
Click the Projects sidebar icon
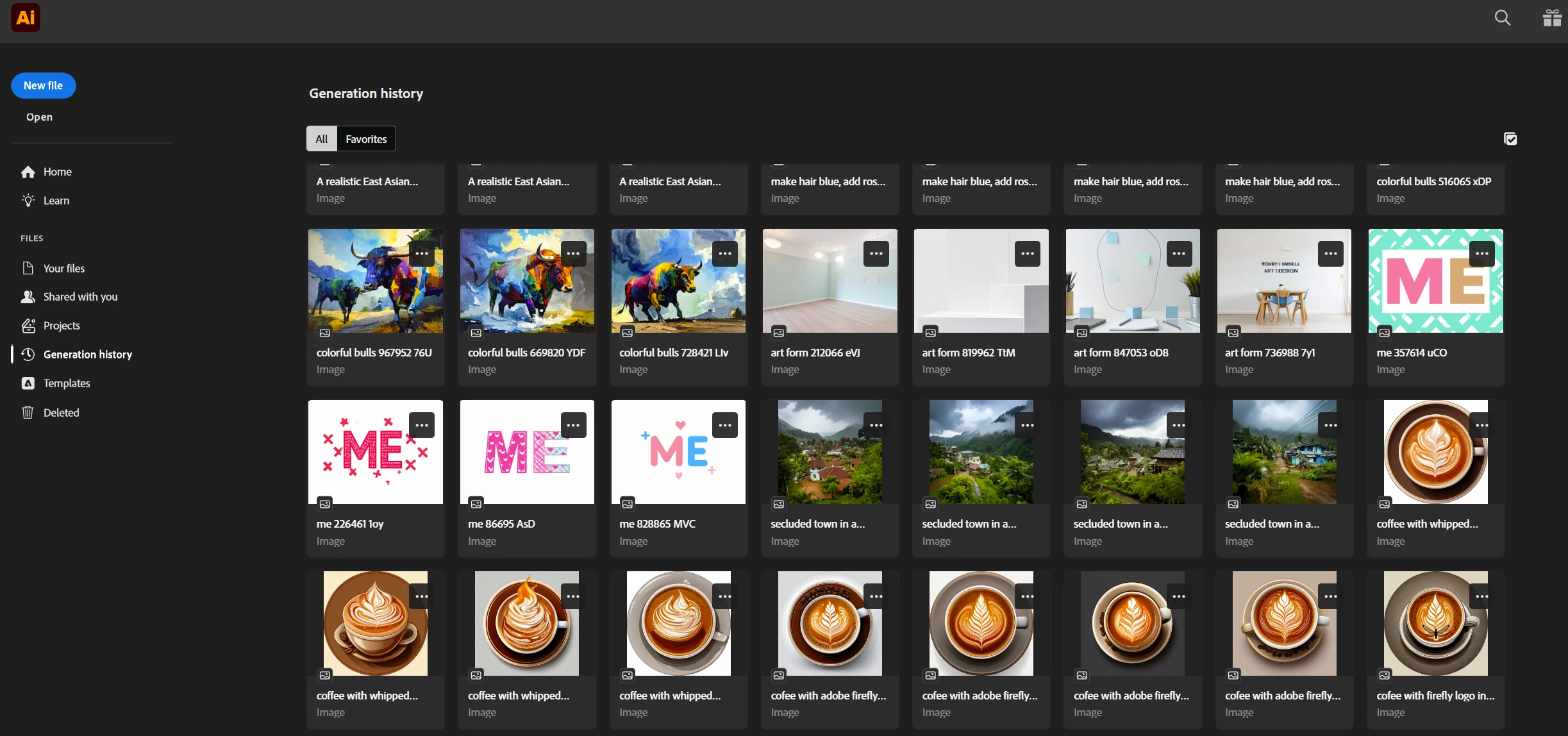28,326
